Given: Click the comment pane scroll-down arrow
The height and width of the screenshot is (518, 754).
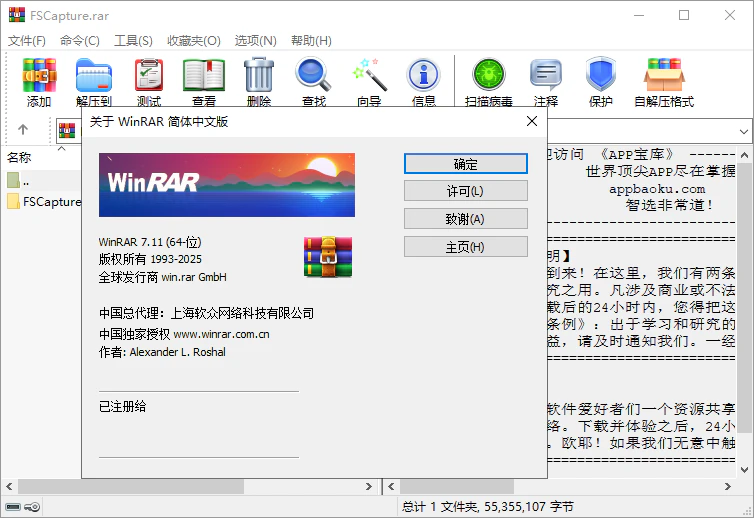Looking at the screenshot, I should click(x=744, y=470).
